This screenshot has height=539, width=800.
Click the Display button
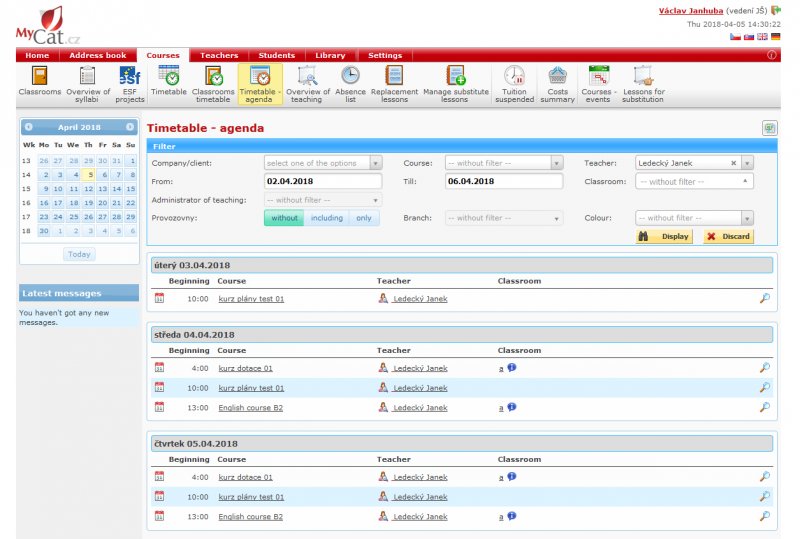pos(665,237)
